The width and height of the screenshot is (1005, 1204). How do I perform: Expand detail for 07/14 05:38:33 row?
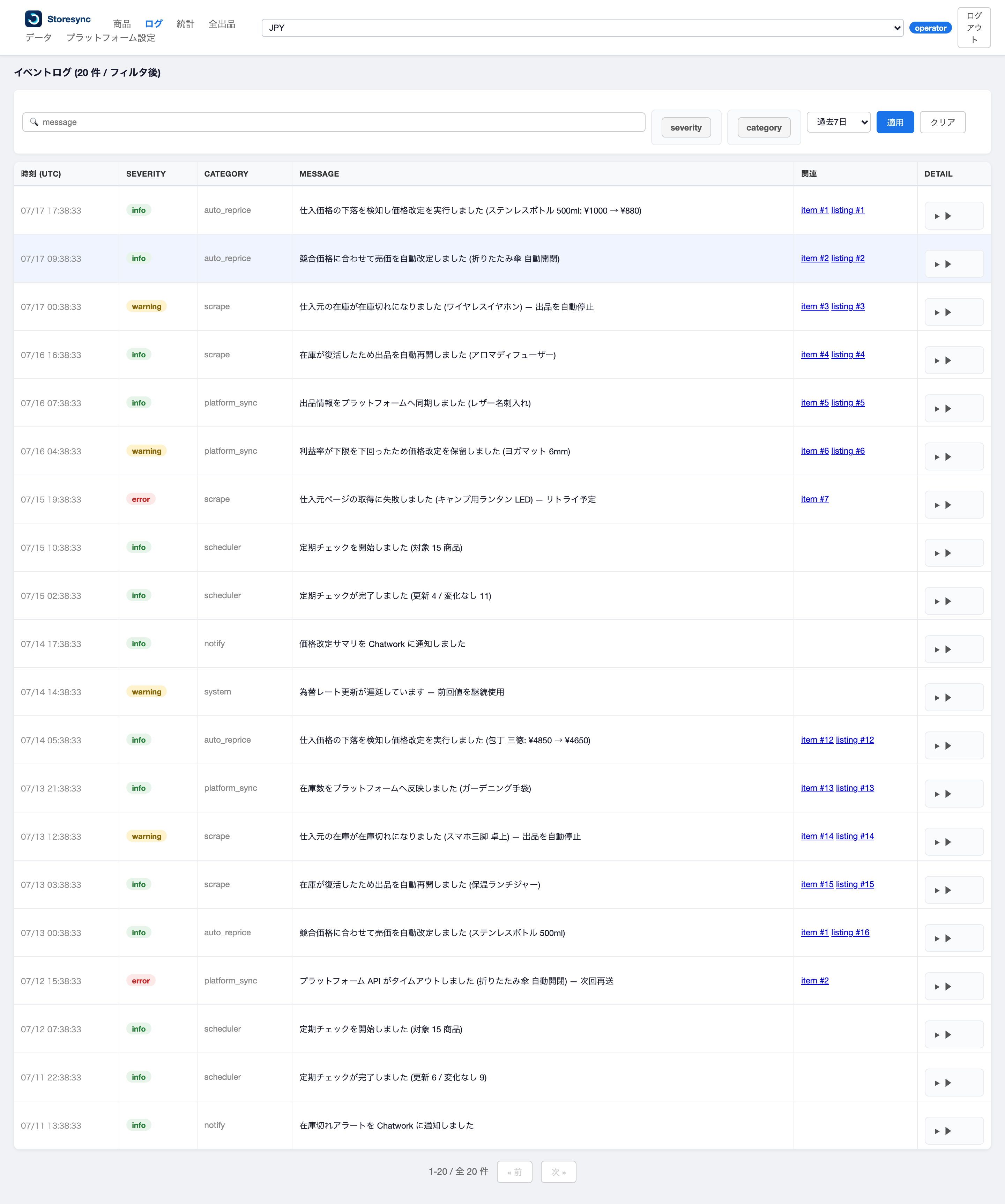click(954, 746)
